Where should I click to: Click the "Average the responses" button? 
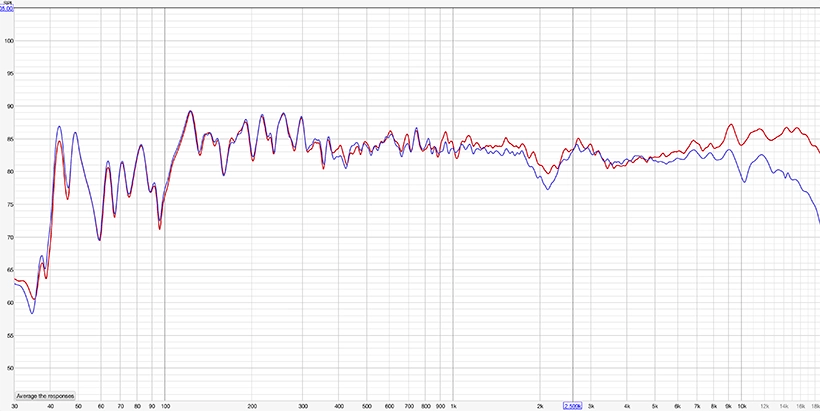tap(45, 396)
